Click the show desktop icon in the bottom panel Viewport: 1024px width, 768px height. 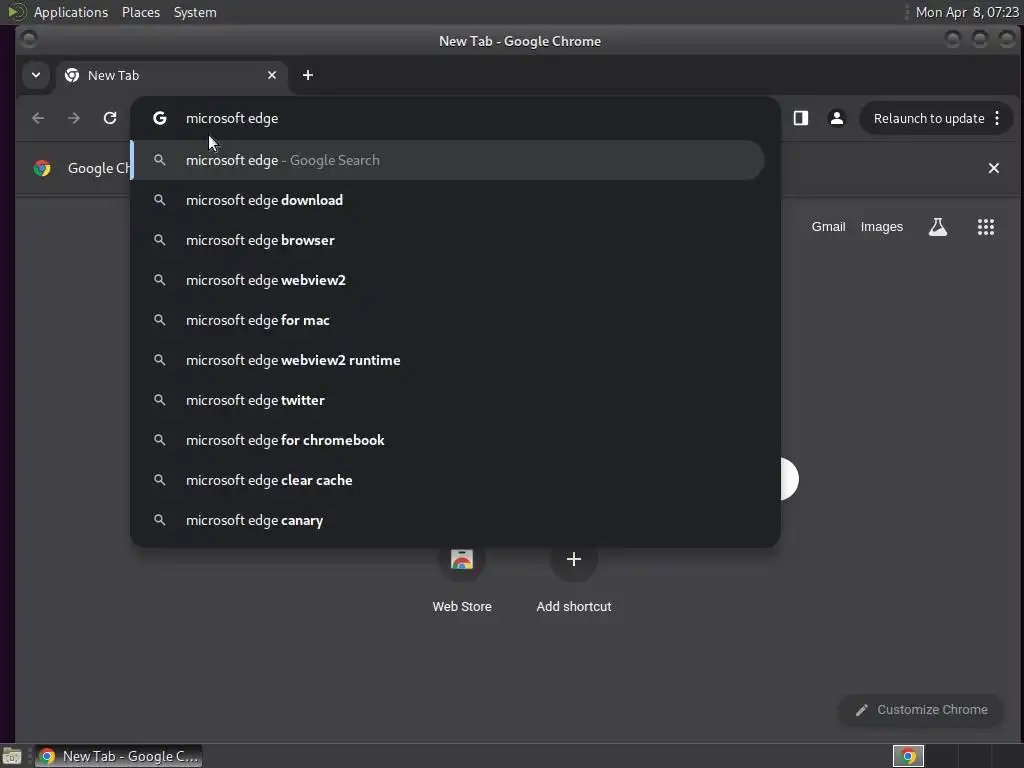click(x=12, y=756)
